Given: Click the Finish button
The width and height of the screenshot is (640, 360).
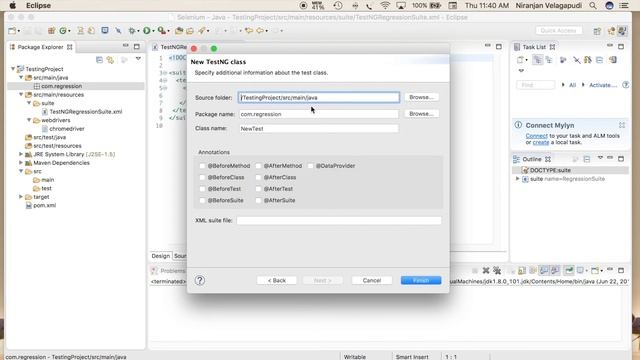Looking at the screenshot, I should point(421,280).
